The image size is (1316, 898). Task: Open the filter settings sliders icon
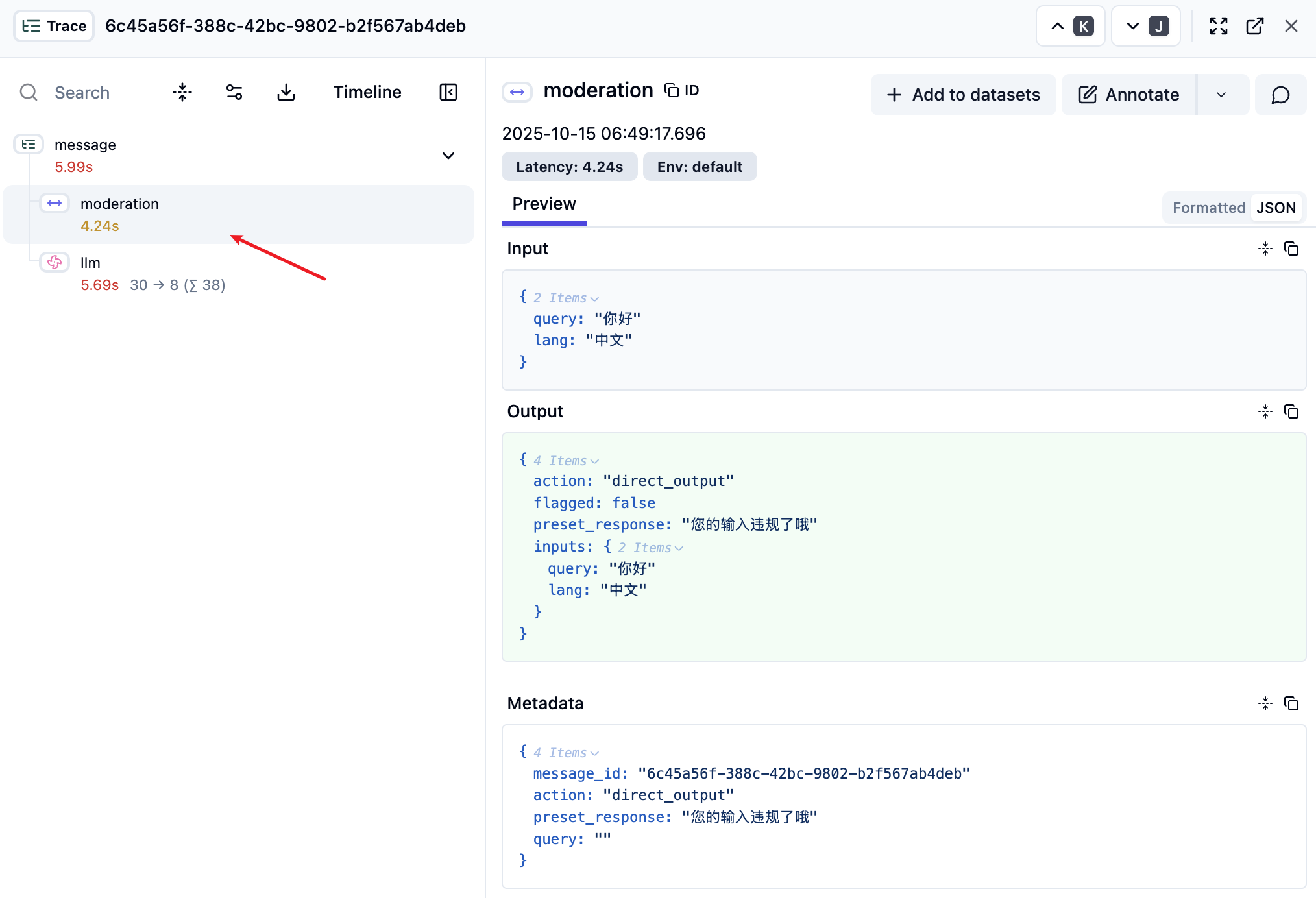point(234,92)
